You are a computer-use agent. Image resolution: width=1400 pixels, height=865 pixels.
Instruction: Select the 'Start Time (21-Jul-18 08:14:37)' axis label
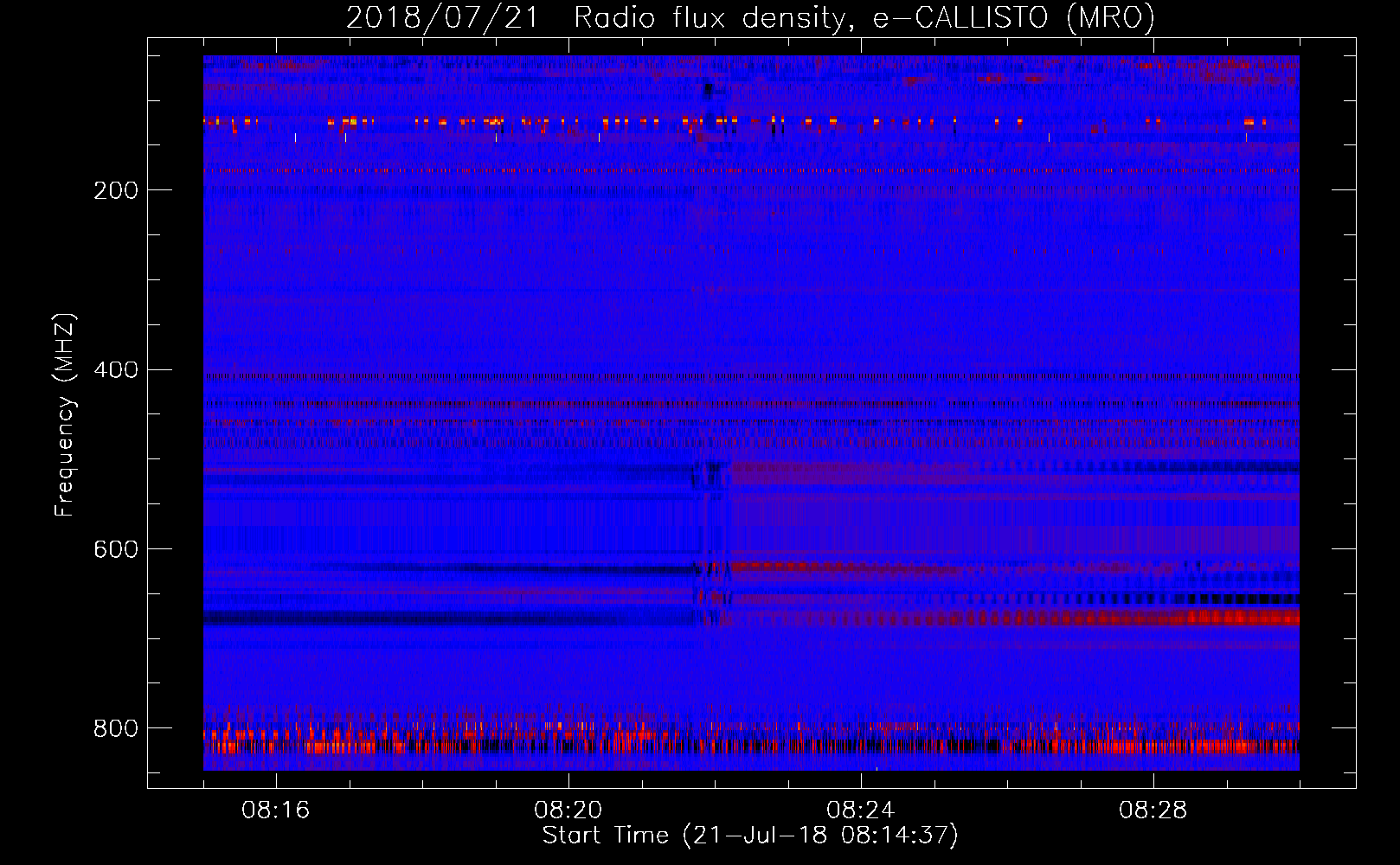point(750,836)
